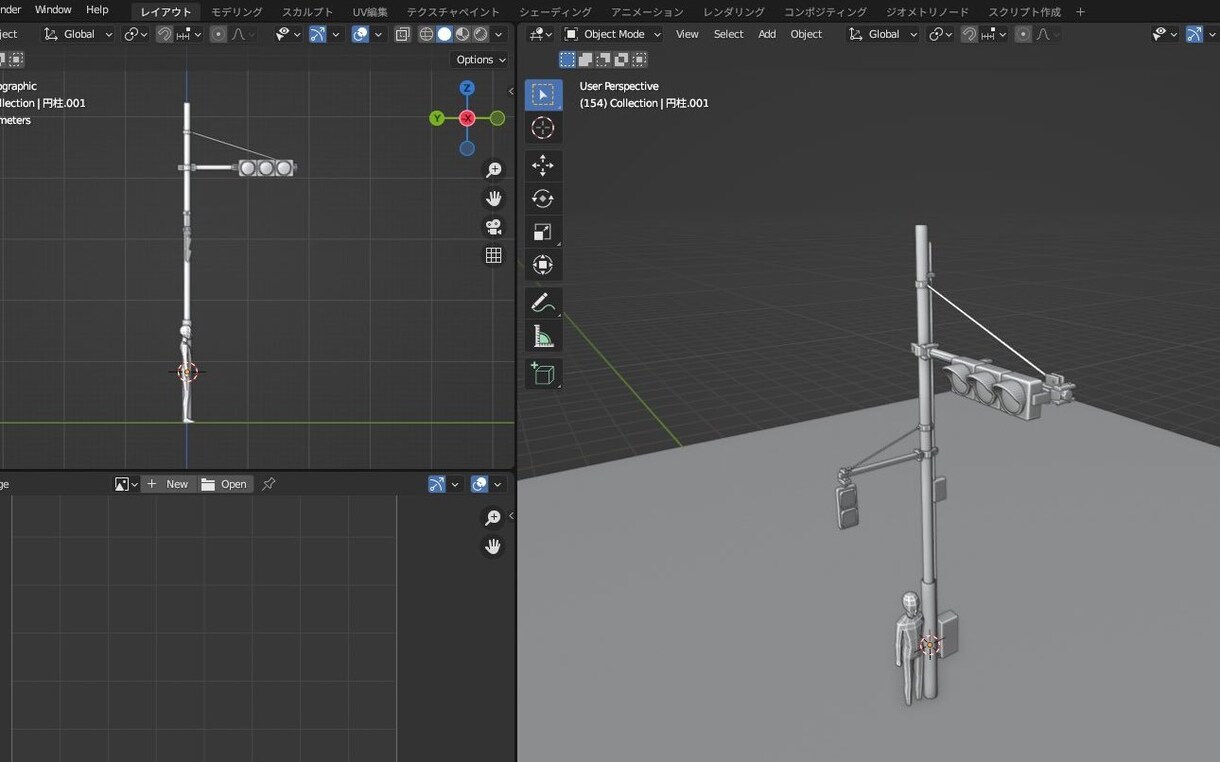Switch to シェーディング workspace tab
The height and width of the screenshot is (762, 1220).
click(555, 12)
